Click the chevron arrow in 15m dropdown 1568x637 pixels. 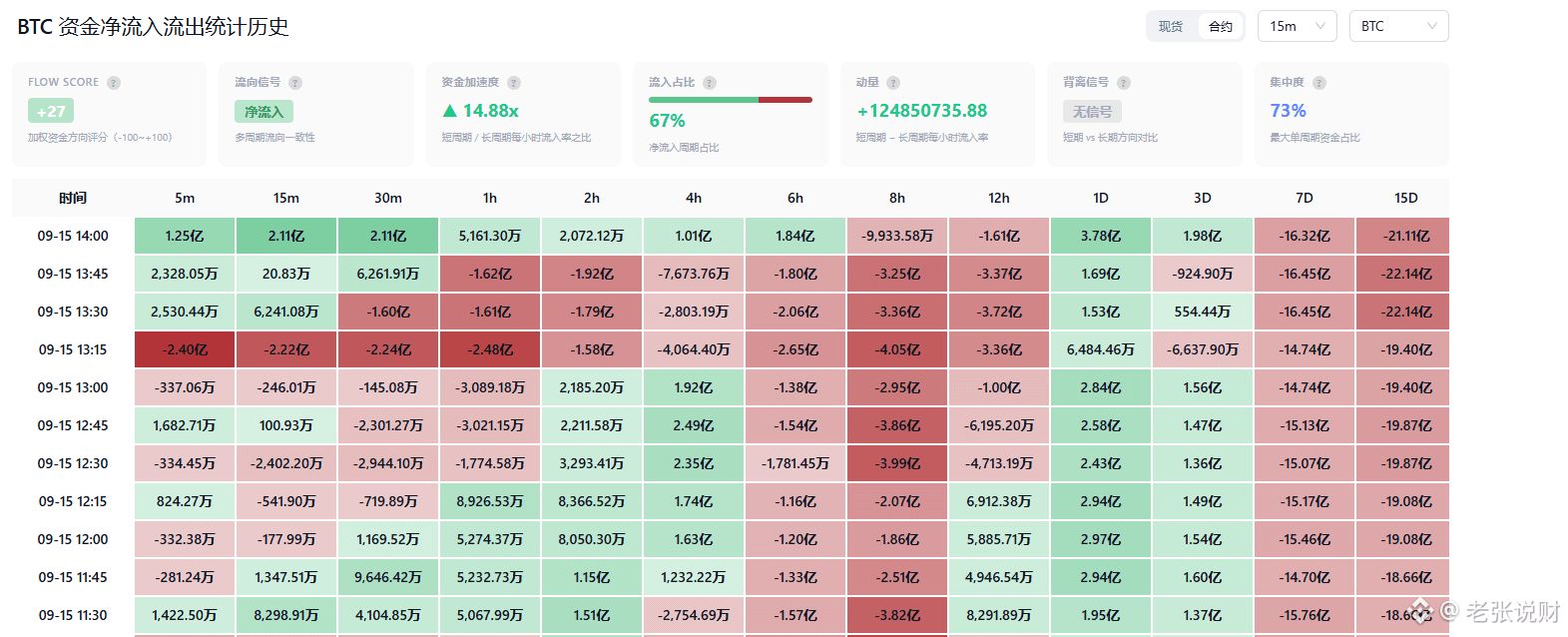pyautogui.click(x=1320, y=26)
